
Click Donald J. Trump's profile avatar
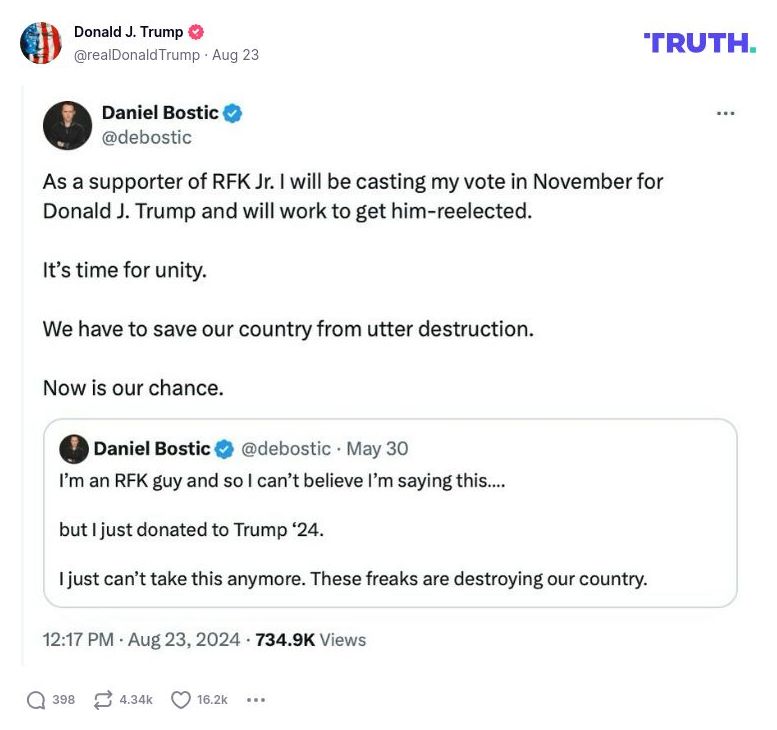[41, 43]
